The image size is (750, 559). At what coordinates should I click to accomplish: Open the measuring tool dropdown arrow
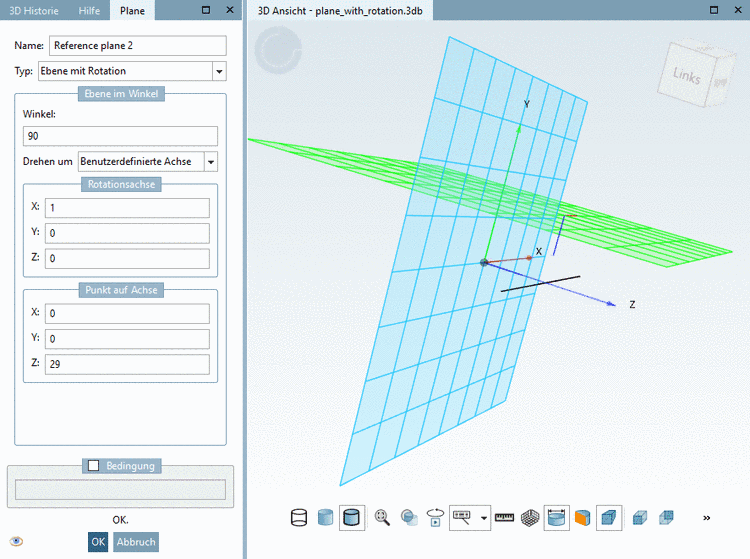[x=484, y=518]
